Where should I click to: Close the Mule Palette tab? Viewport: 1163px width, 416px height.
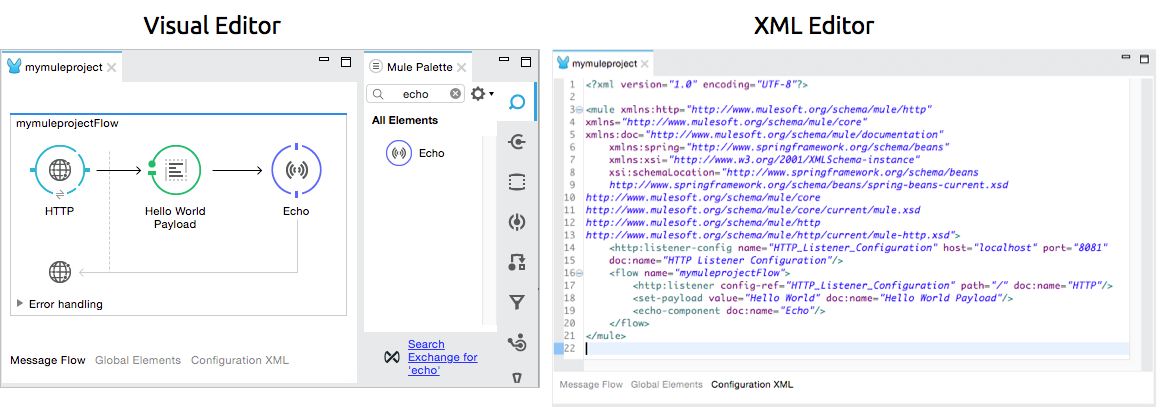pyautogui.click(x=461, y=67)
